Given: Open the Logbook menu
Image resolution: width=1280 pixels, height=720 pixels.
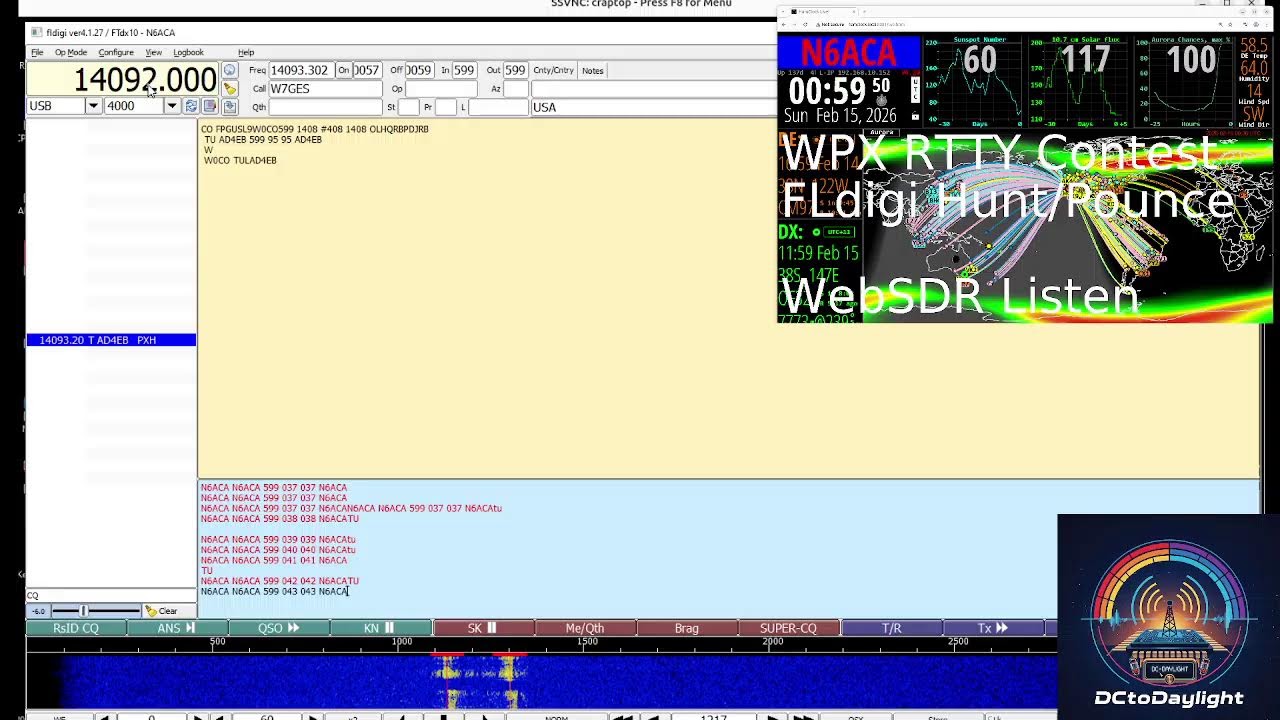Looking at the screenshot, I should point(188,52).
